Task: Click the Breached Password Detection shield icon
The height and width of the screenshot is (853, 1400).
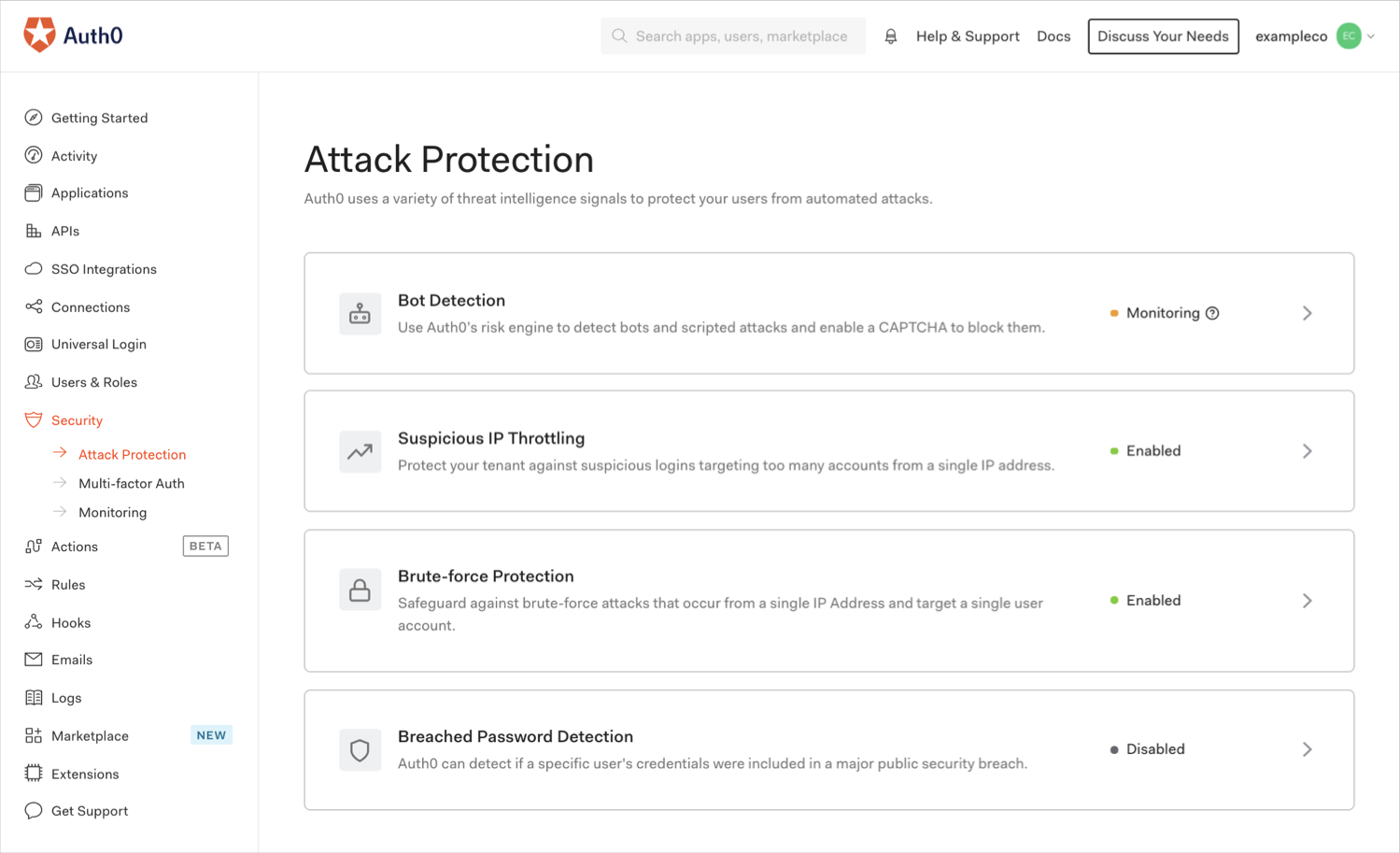Action: (360, 750)
